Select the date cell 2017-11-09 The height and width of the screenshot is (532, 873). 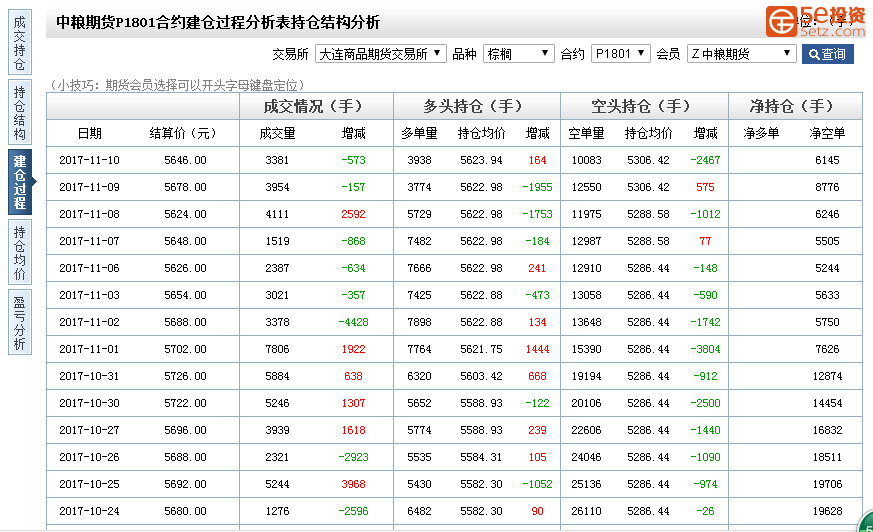(x=89, y=187)
